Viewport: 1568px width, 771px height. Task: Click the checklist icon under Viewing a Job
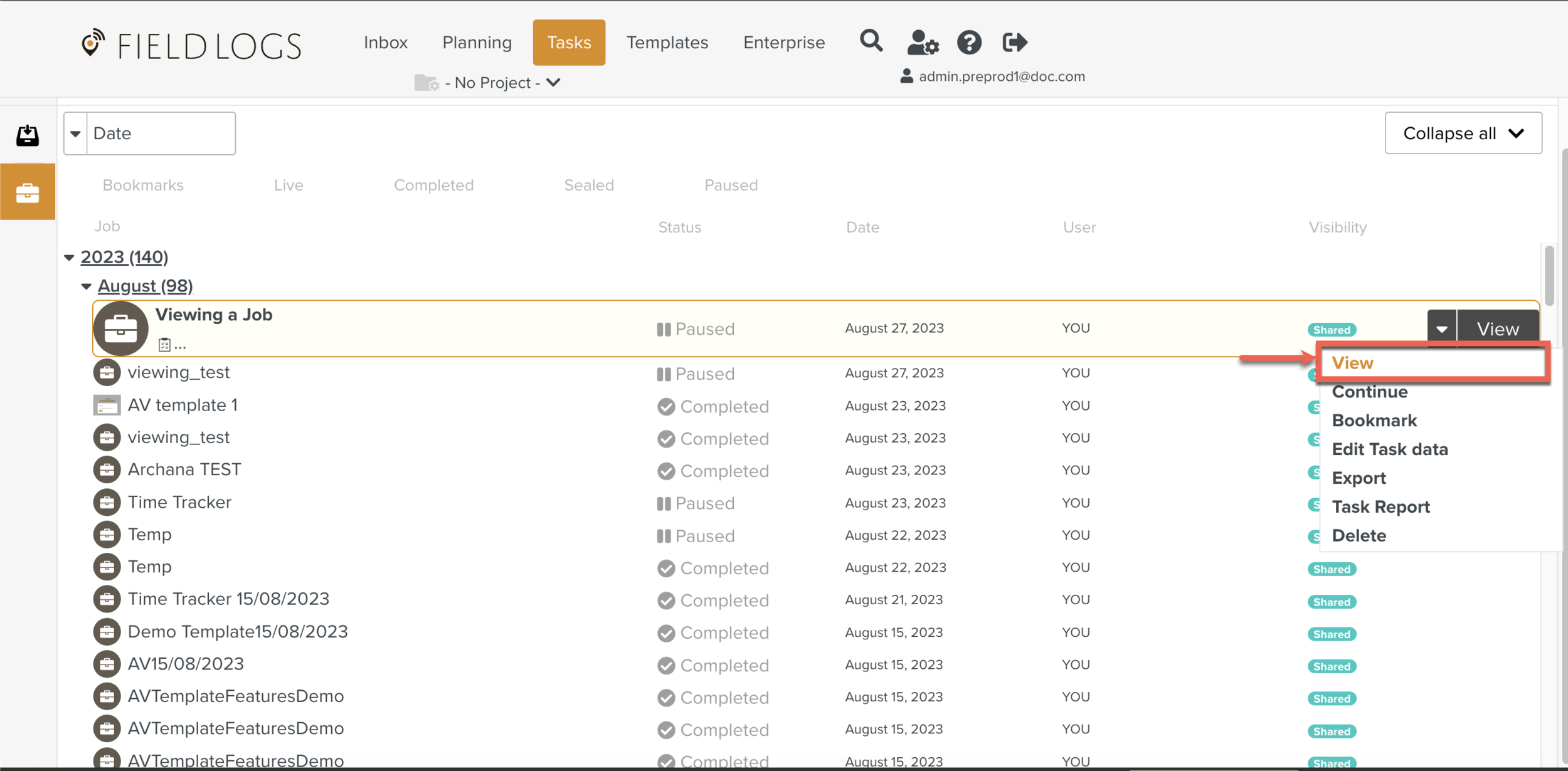click(x=164, y=345)
